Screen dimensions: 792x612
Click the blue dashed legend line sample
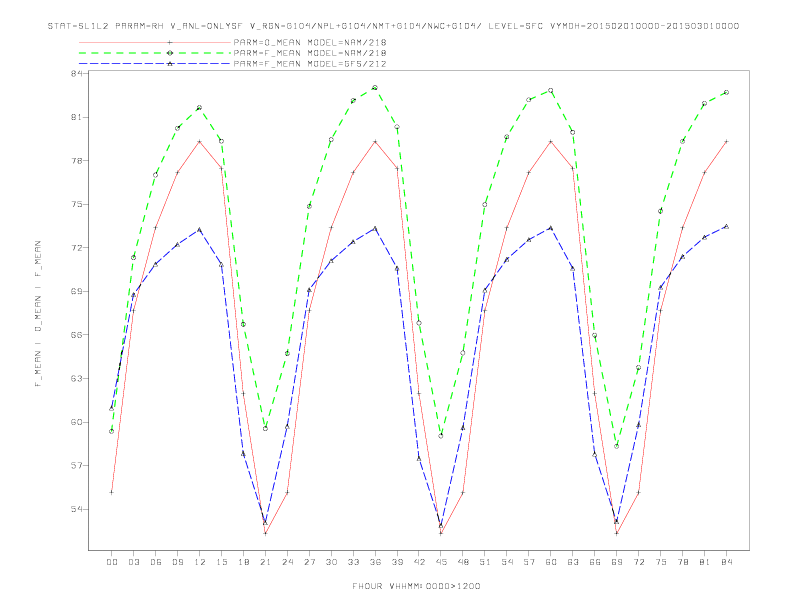coord(155,64)
